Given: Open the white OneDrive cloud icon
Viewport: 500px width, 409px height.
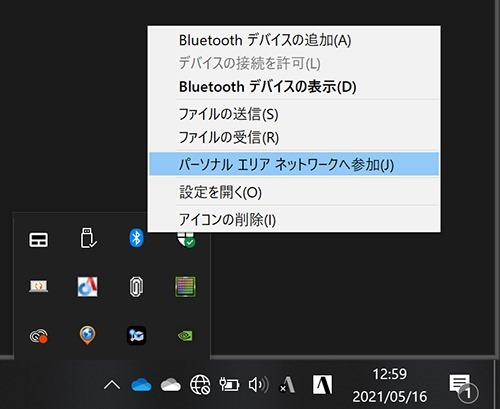Looking at the screenshot, I should (171, 385).
